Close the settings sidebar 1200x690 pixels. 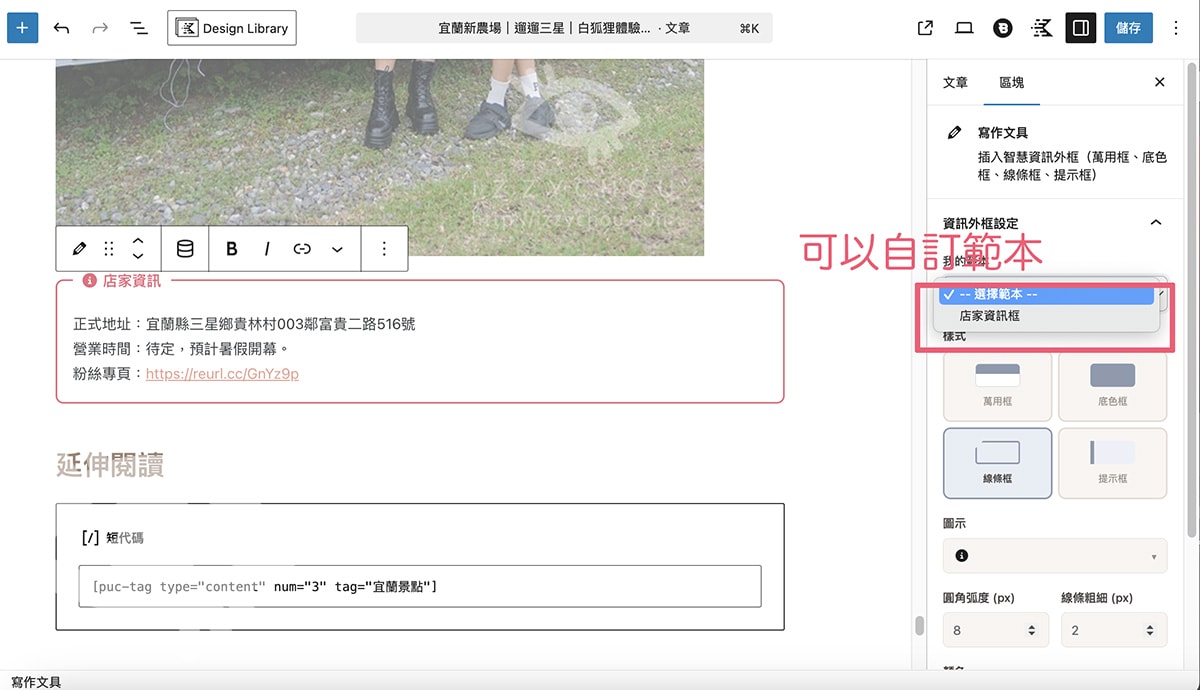point(1160,82)
